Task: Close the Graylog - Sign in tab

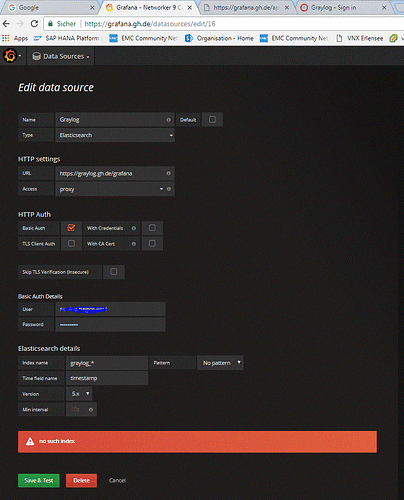Action: 384,7
